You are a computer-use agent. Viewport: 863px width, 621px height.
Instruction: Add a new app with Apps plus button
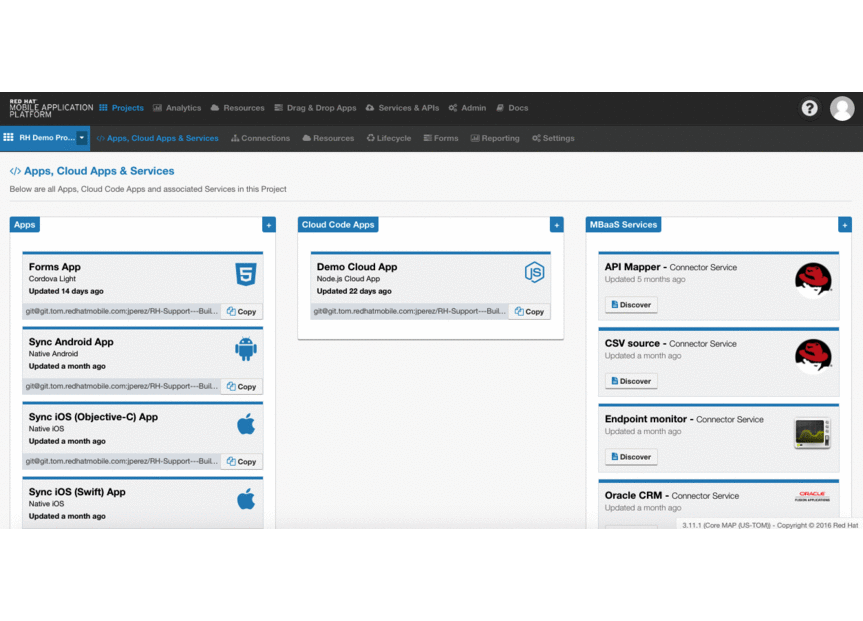click(268, 225)
